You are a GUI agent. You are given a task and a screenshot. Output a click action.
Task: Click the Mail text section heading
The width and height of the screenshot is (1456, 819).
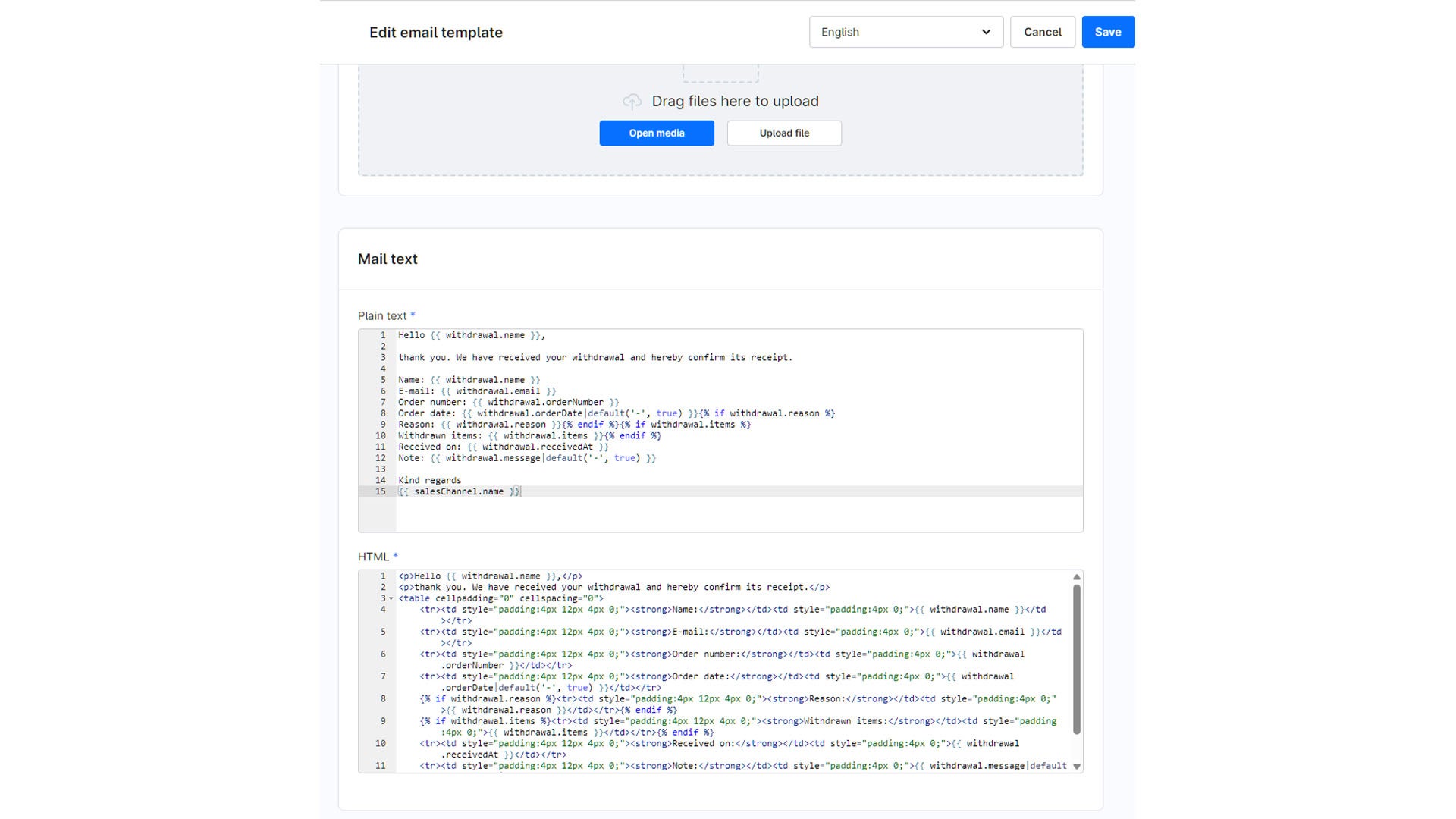pyautogui.click(x=388, y=259)
